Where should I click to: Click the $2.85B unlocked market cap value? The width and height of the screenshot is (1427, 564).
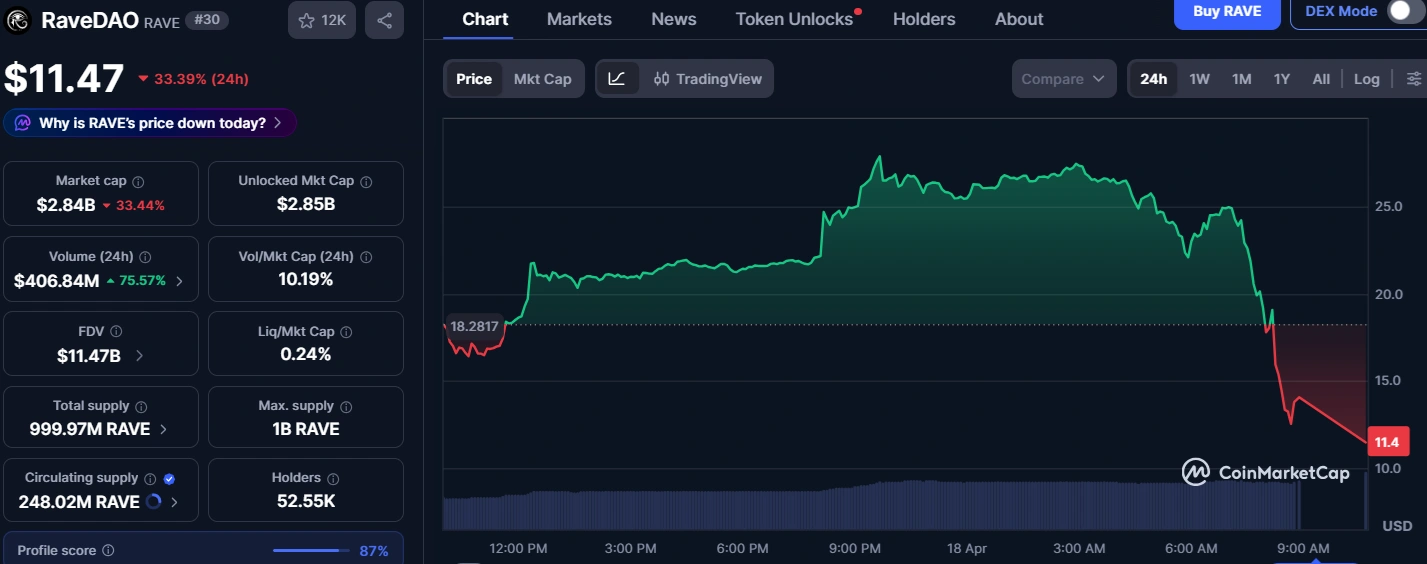pyautogui.click(x=306, y=204)
